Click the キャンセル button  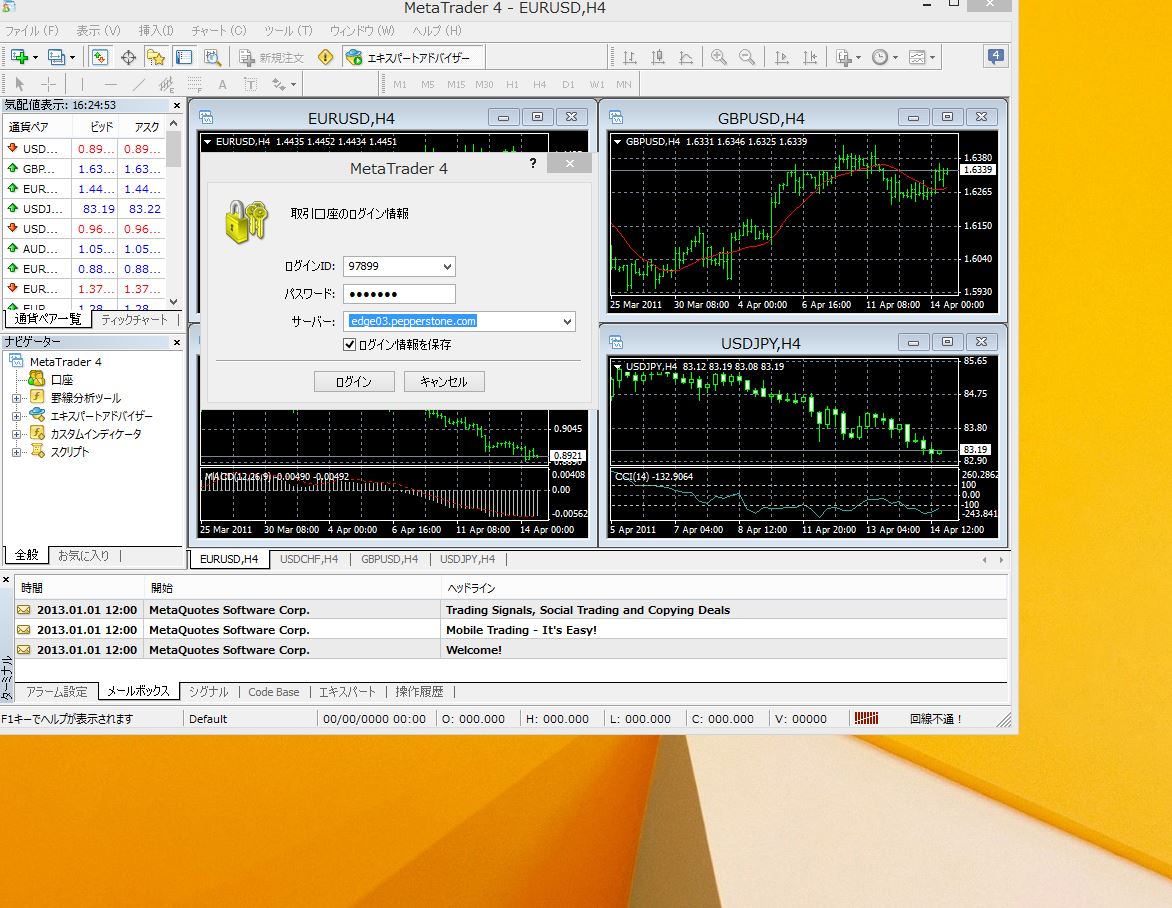444,382
